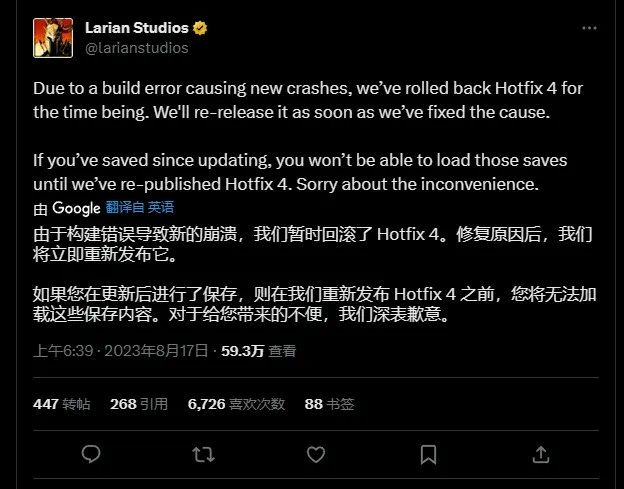
Task: Open the @larianstudios handle link
Action: click(x=136, y=48)
